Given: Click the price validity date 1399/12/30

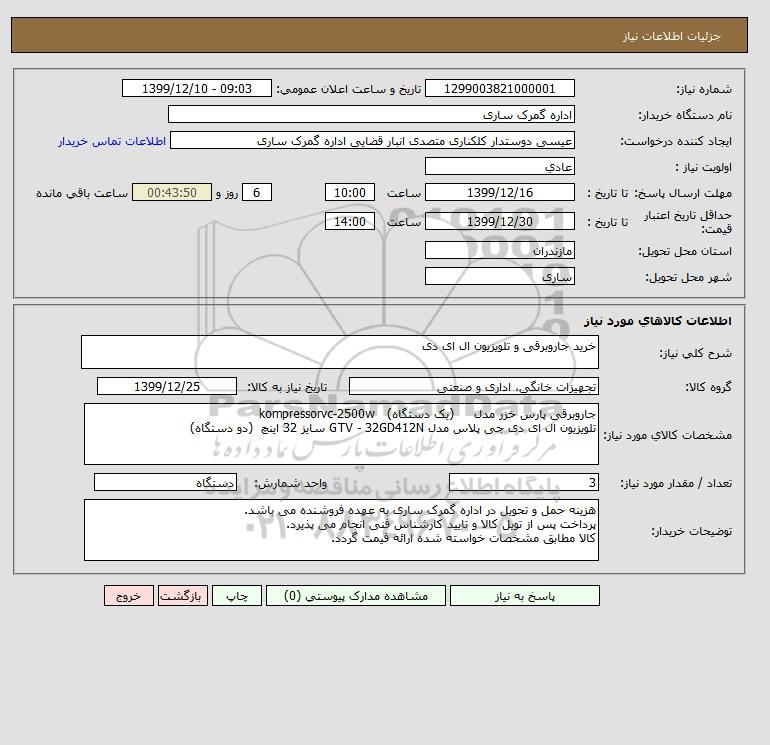Looking at the screenshot, I should pyautogui.click(x=499, y=221).
